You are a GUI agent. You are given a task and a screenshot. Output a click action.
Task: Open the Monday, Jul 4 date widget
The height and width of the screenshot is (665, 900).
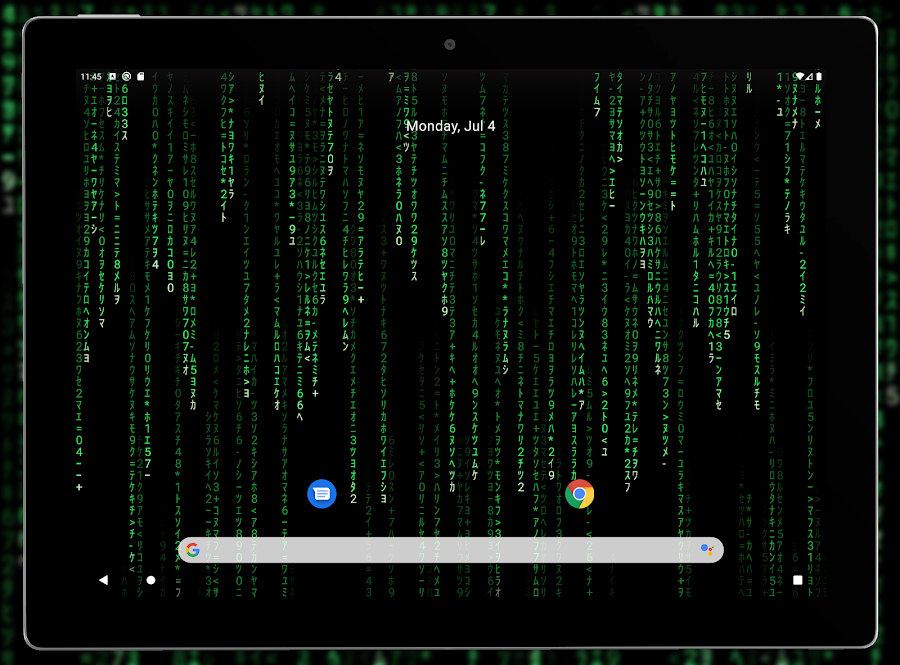[x=451, y=126]
